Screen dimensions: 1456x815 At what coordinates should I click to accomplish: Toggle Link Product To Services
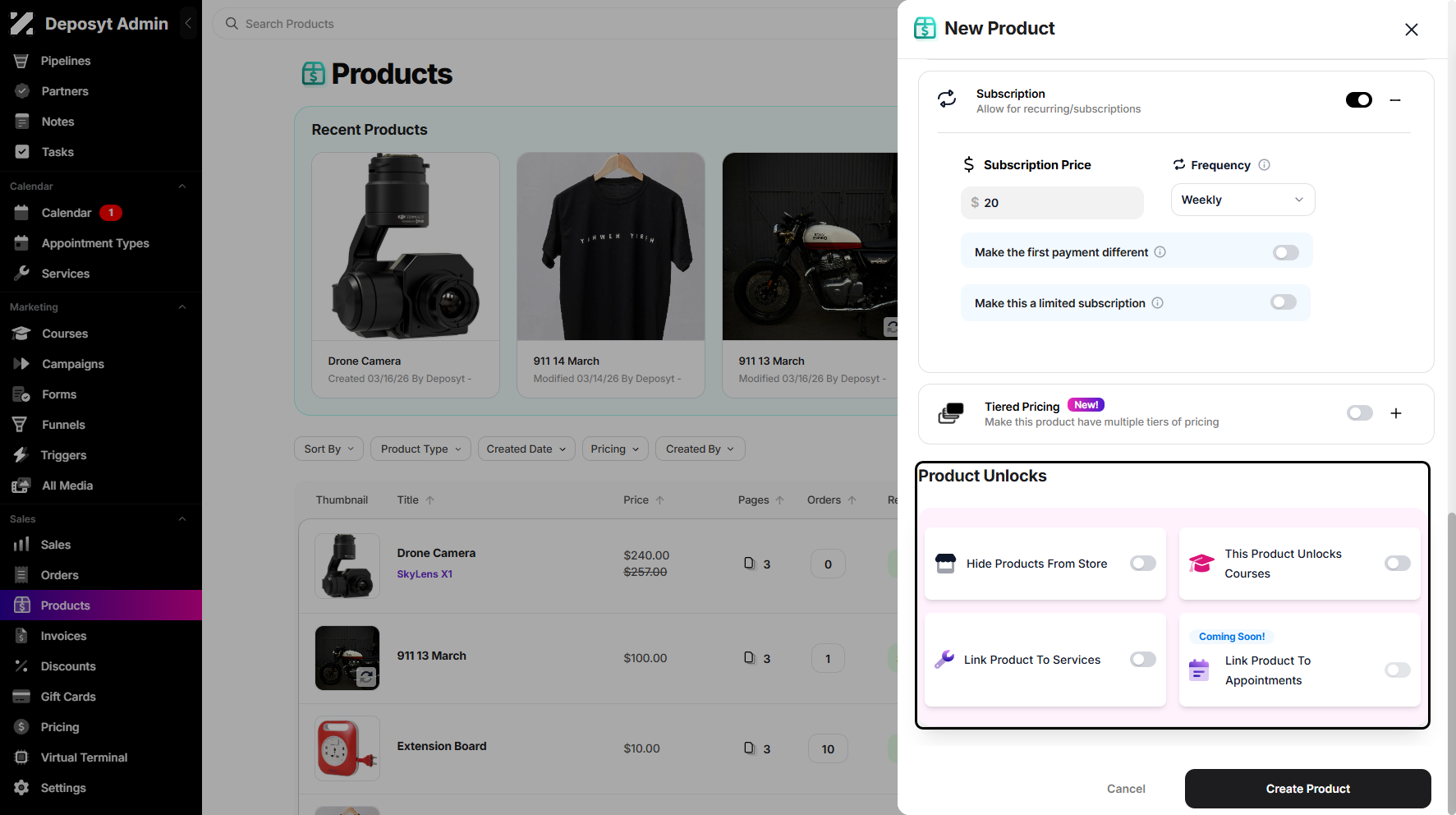coord(1142,660)
